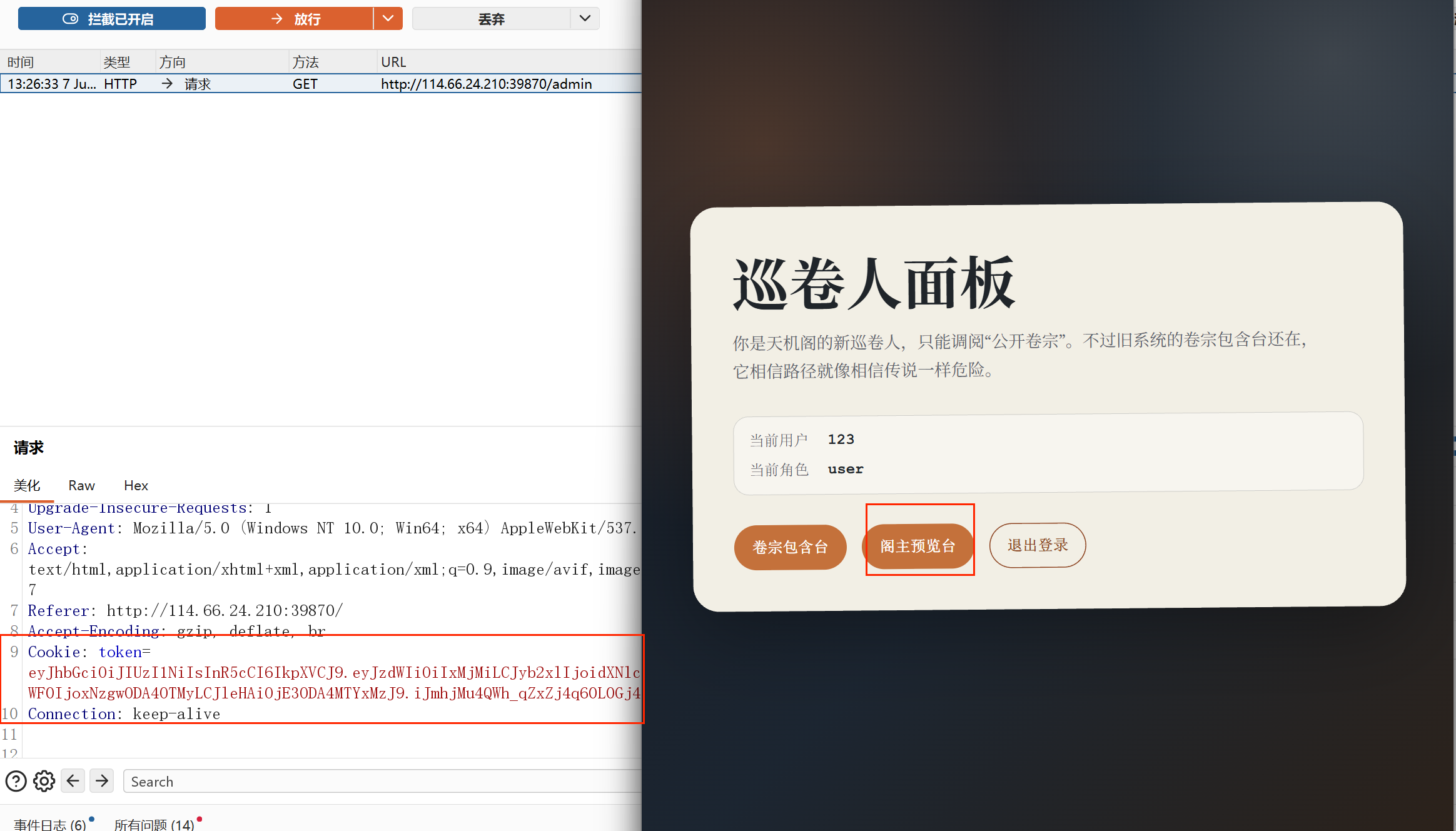The height and width of the screenshot is (831, 1456).
Task: Switch to the 美化 tab
Action: pos(27,485)
